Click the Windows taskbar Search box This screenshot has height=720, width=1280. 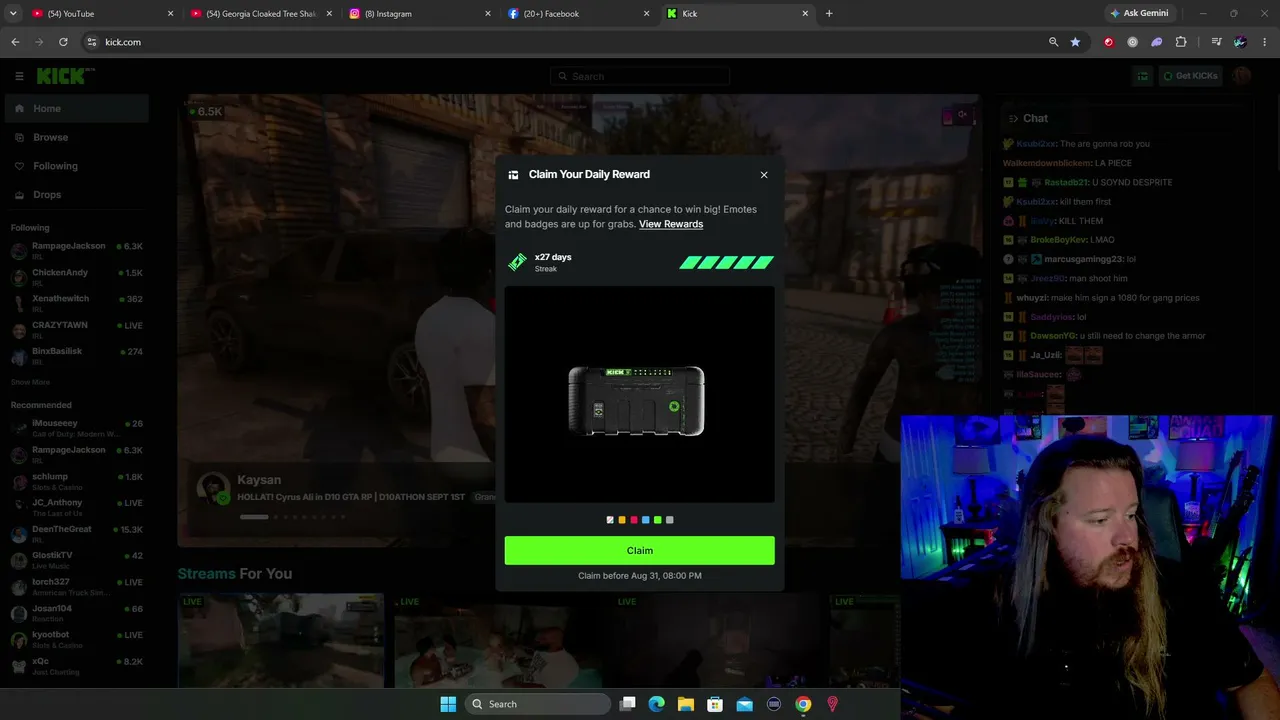coord(539,704)
